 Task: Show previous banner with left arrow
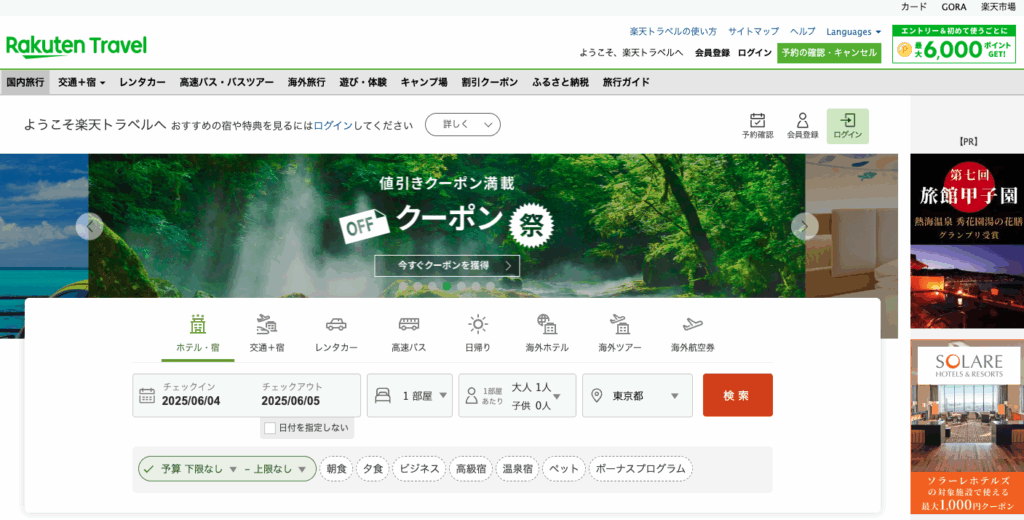[89, 226]
